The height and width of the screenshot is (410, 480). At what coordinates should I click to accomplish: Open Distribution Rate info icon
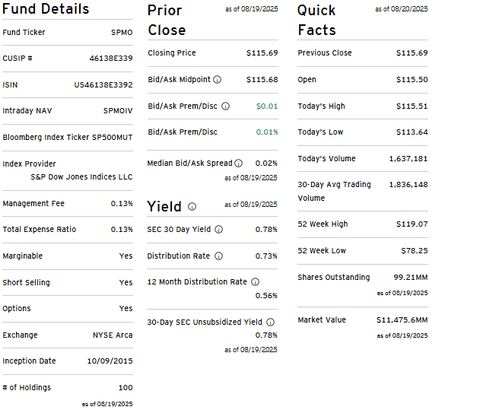pyautogui.click(x=218, y=256)
